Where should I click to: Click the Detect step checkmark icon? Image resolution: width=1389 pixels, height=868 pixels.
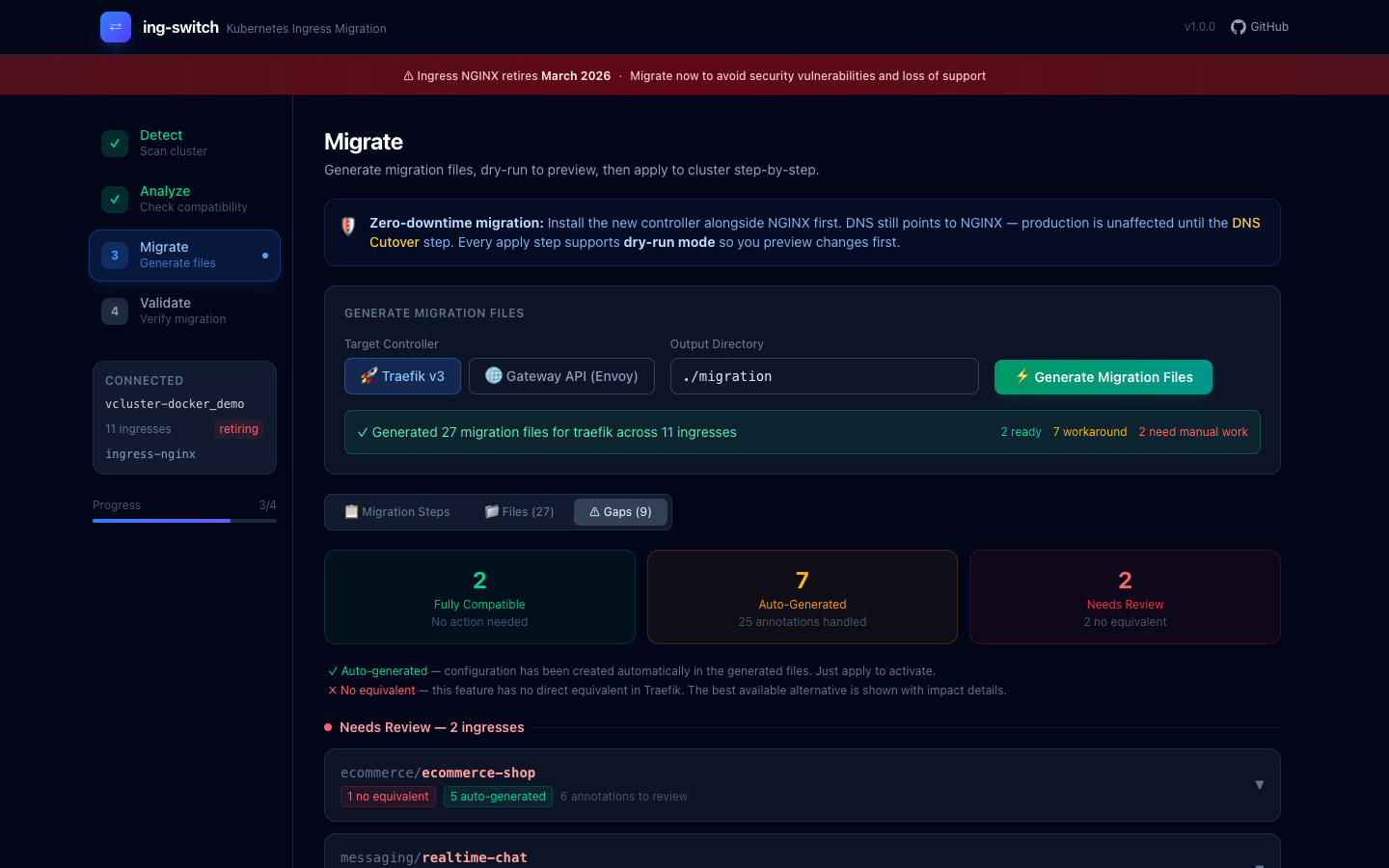[115, 144]
